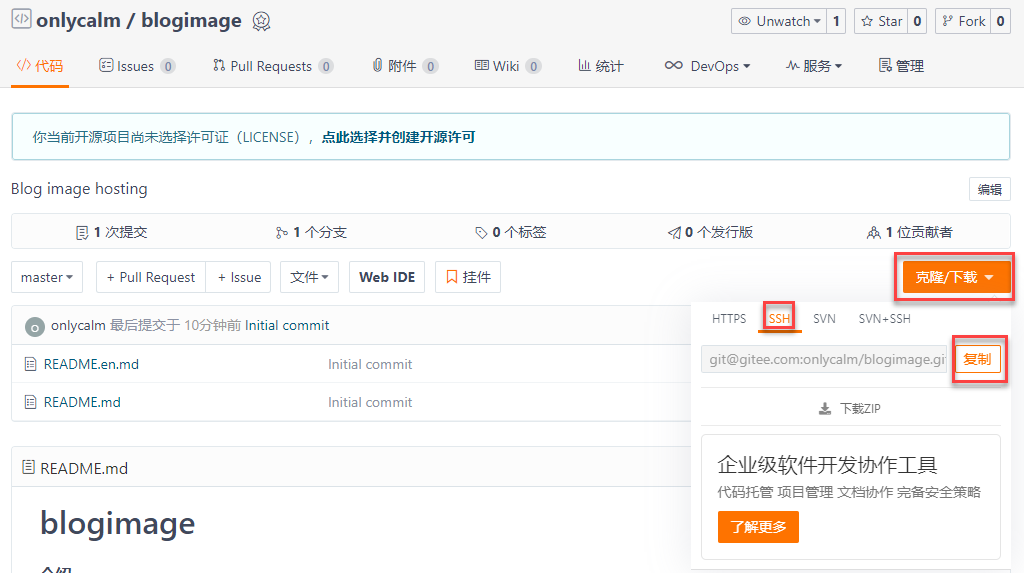Click the download icon beside 下载ZIP
This screenshot has height=573, width=1024.
[825, 409]
